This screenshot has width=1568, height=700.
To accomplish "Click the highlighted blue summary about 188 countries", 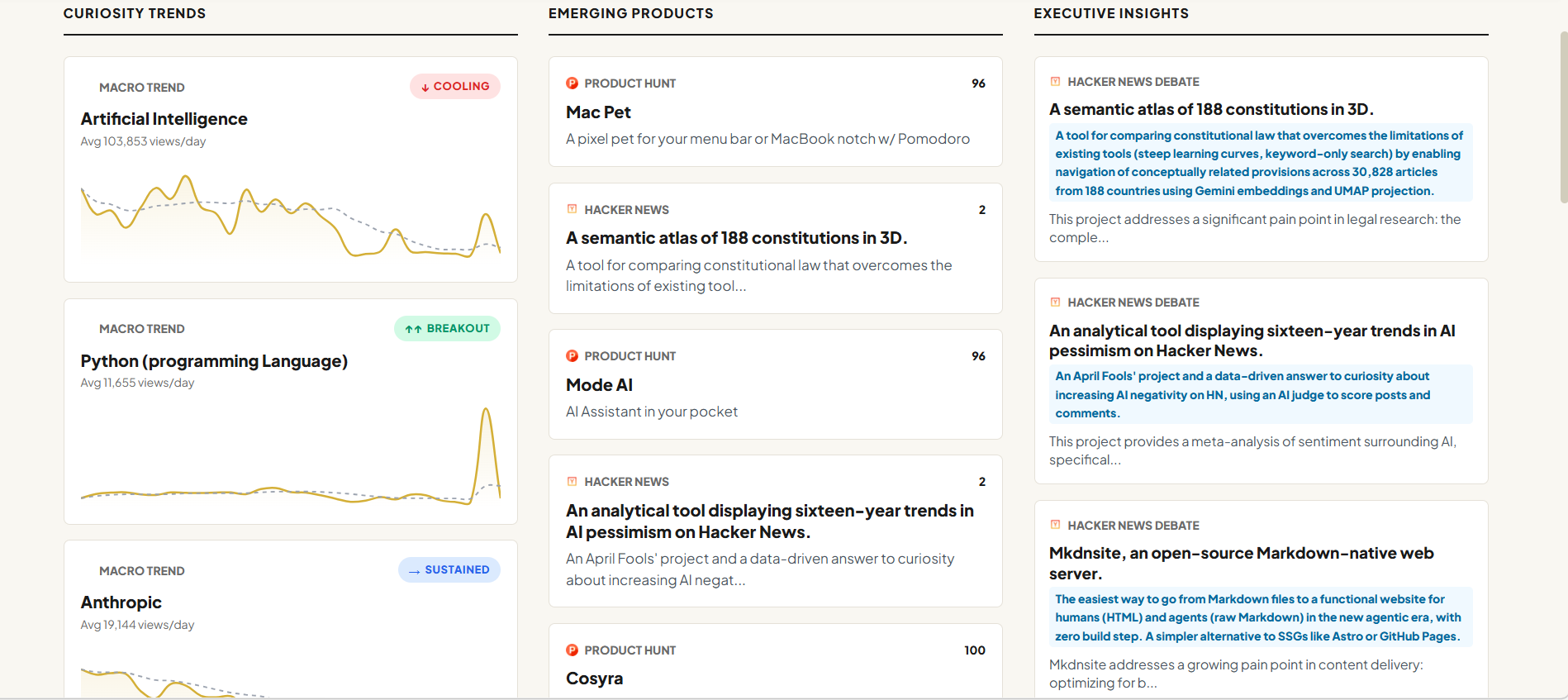I will [1261, 164].
